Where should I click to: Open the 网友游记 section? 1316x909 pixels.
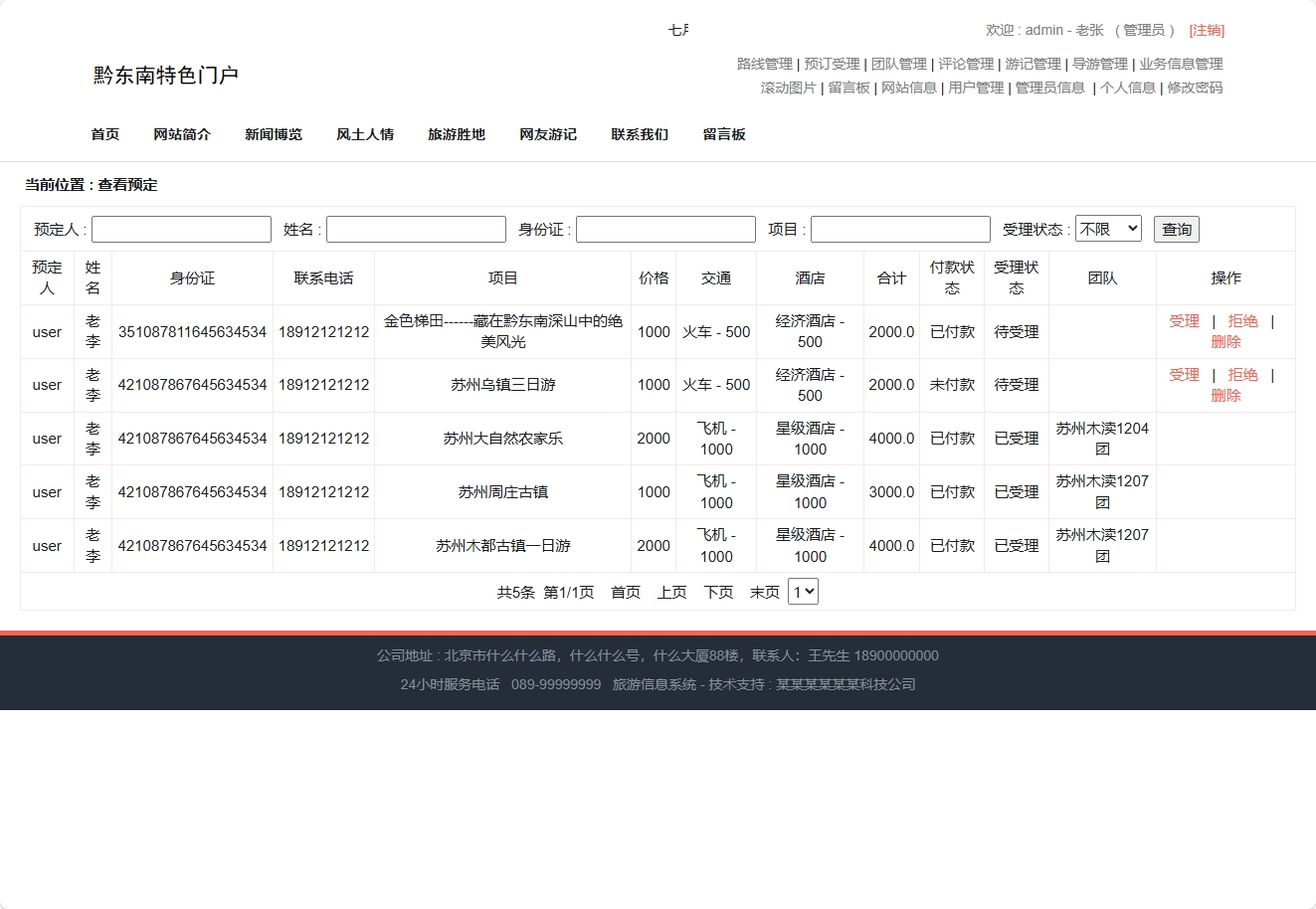547,134
